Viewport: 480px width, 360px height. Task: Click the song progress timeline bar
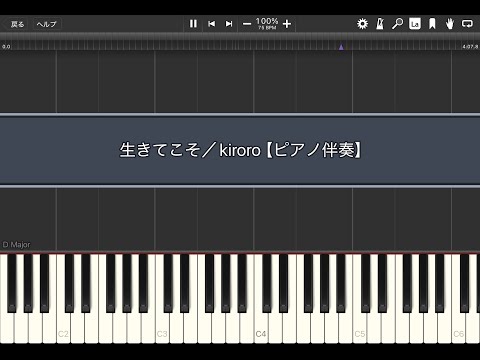(x=240, y=45)
